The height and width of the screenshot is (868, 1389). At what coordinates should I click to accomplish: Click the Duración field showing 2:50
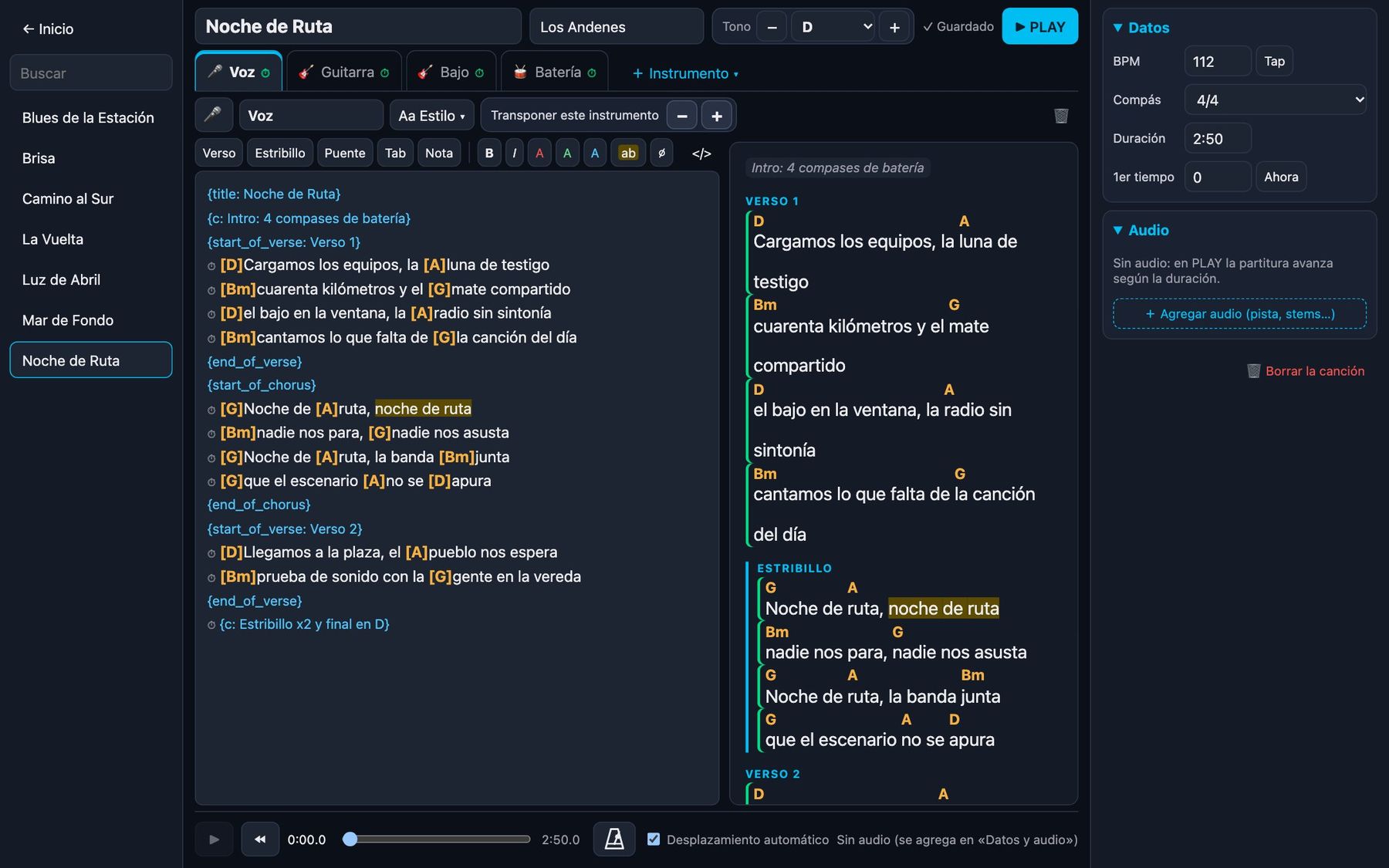tap(1218, 138)
